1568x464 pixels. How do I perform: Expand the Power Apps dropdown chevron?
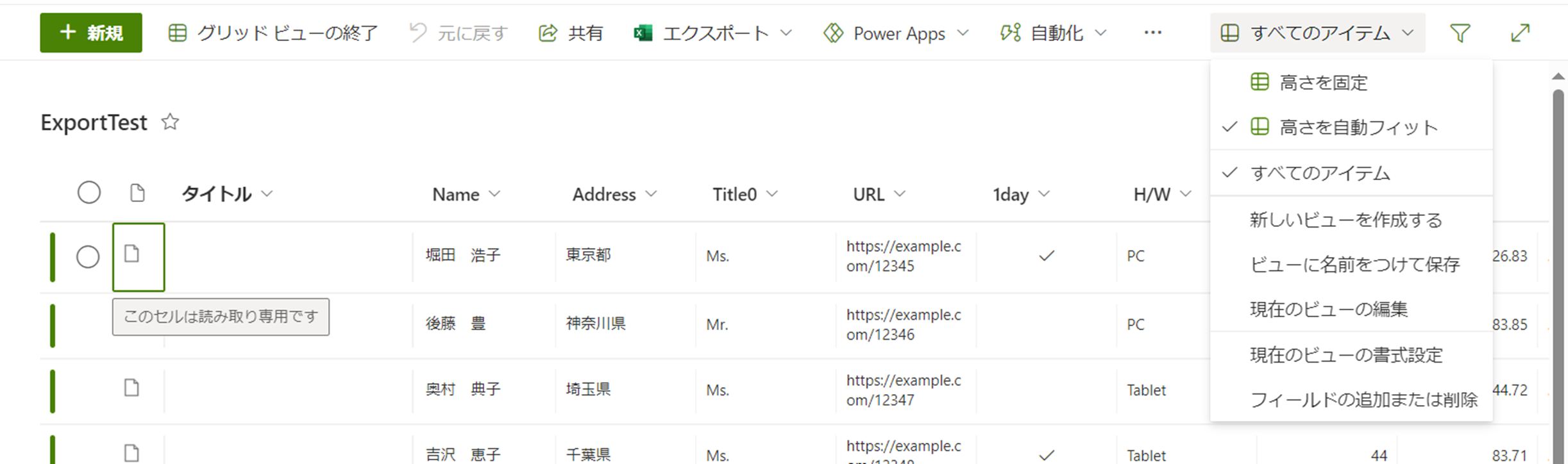tap(963, 33)
